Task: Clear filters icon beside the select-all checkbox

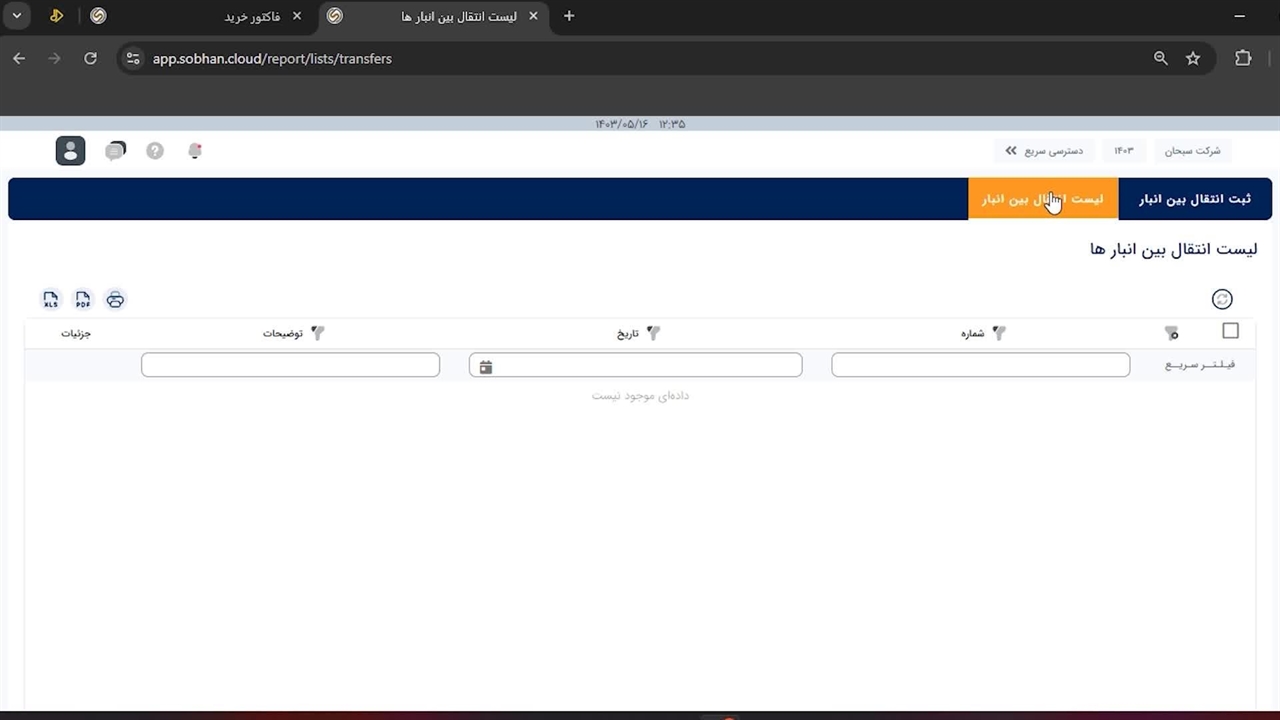Action: [1171, 333]
